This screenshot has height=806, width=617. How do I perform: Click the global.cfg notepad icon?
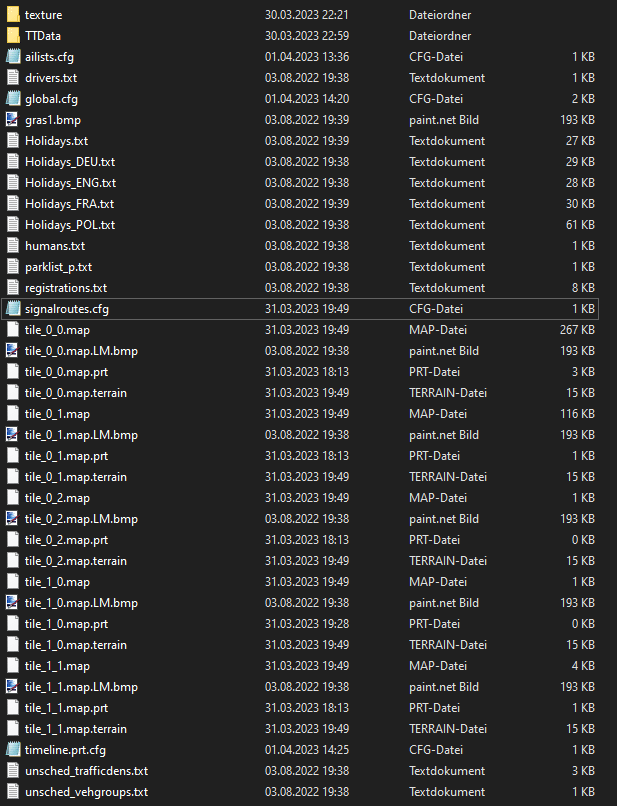13,99
